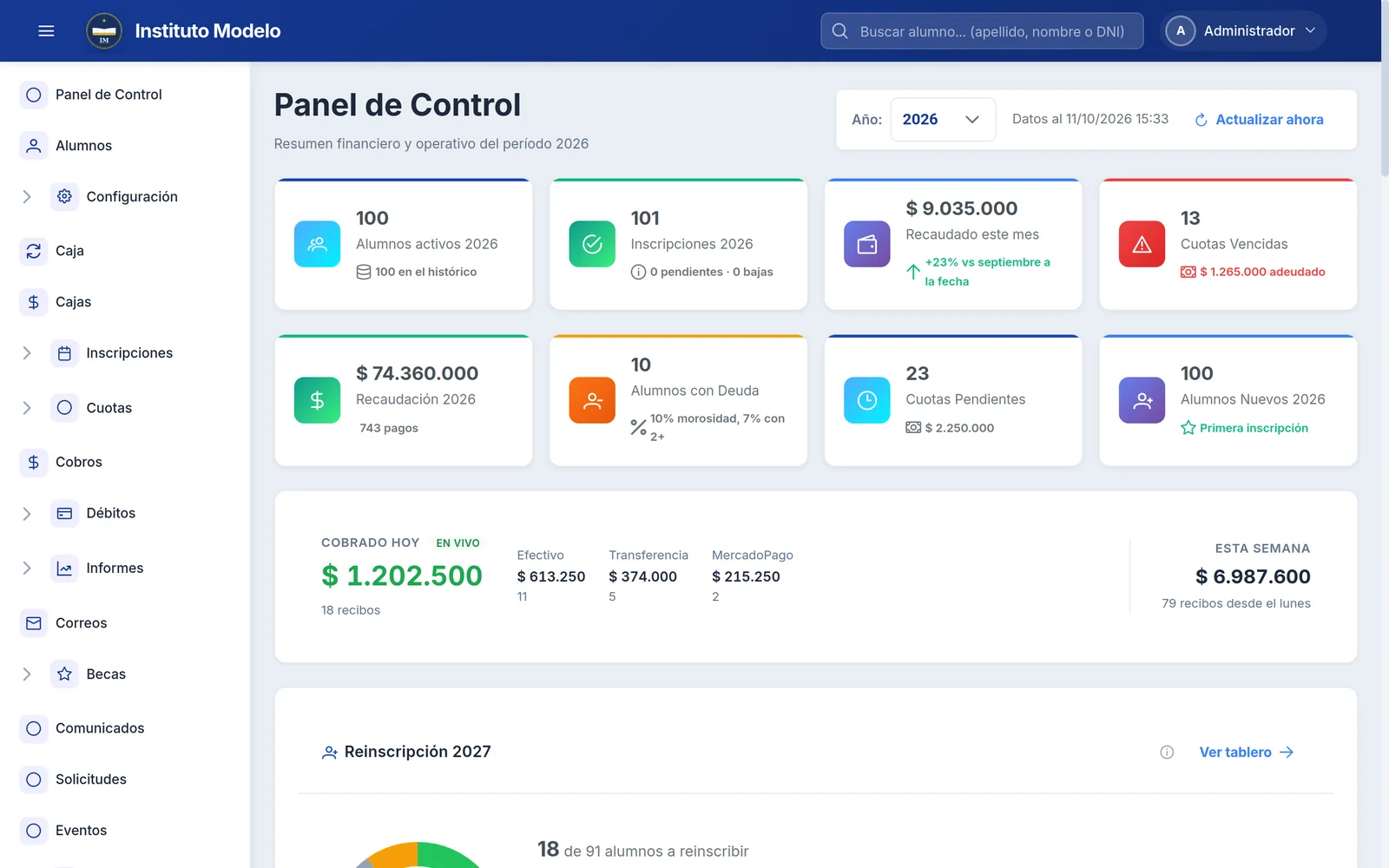
Task: Click the Alumnos con Deuda orange icon
Action: 592,400
